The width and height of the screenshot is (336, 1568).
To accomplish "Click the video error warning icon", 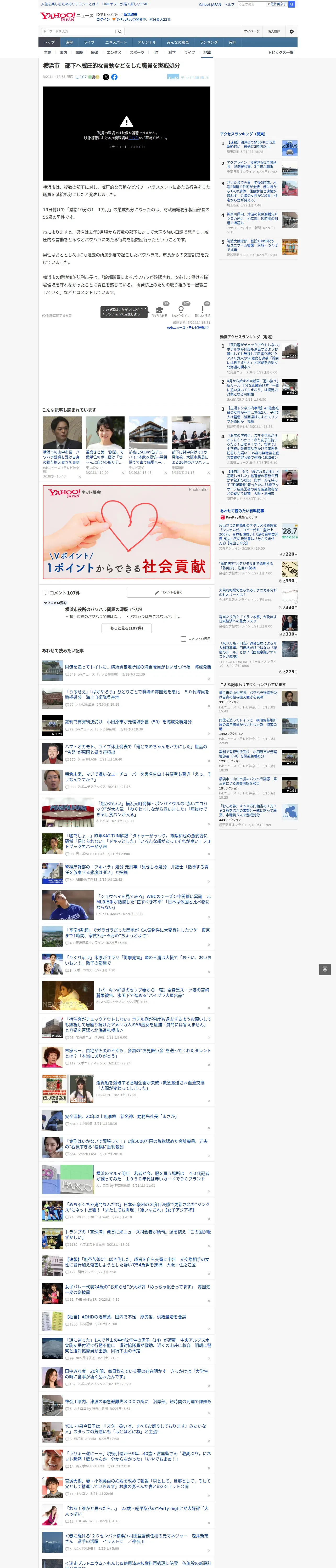I will click(126, 122).
